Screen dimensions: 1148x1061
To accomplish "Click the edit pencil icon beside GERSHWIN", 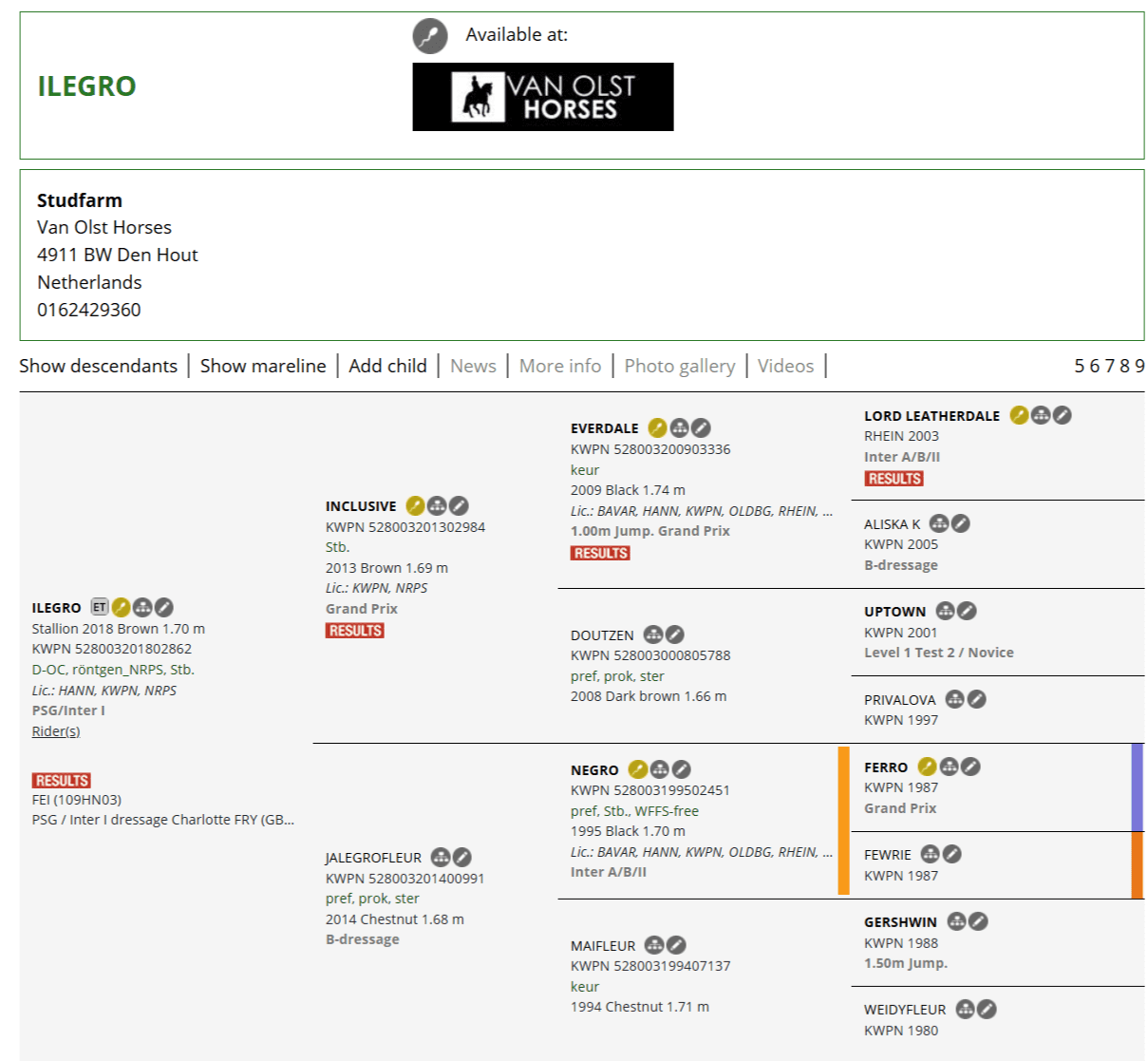I will pyautogui.click(x=978, y=921).
